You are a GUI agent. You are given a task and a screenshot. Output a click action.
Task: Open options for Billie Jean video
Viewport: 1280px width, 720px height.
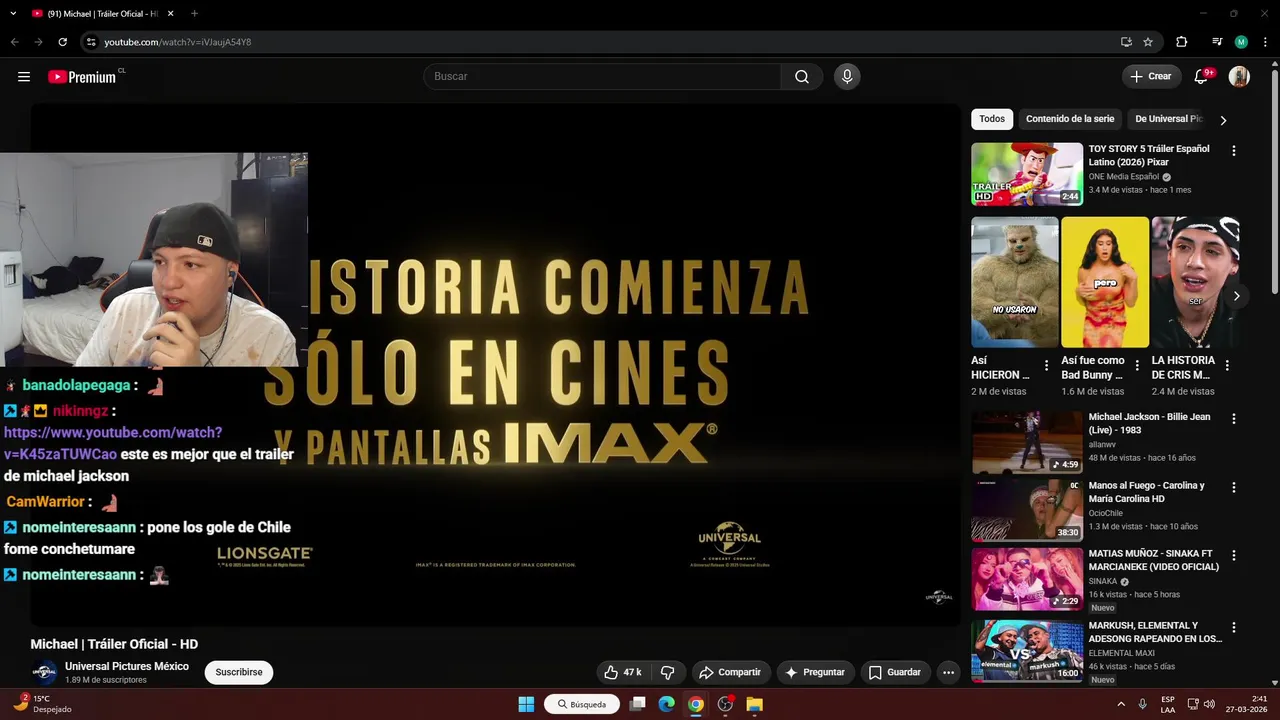[x=1233, y=419]
